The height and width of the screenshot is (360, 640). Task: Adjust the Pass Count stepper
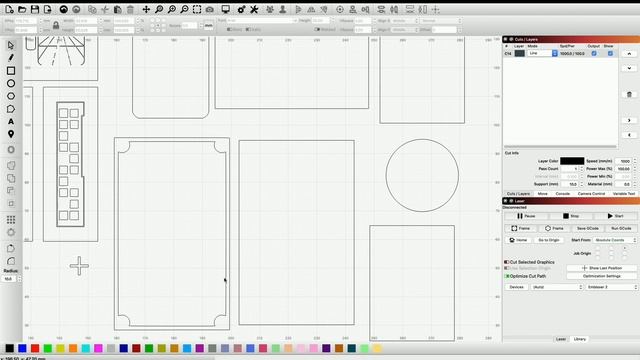coord(582,169)
